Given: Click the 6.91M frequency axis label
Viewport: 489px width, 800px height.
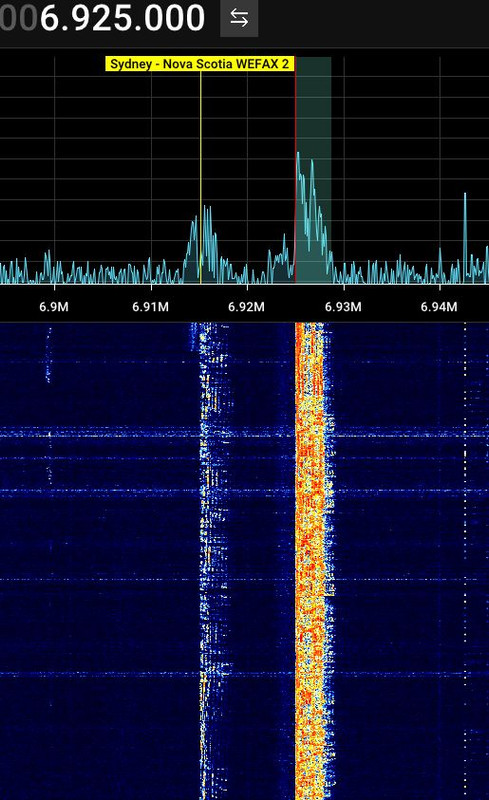Looking at the screenshot, I should coord(150,307).
